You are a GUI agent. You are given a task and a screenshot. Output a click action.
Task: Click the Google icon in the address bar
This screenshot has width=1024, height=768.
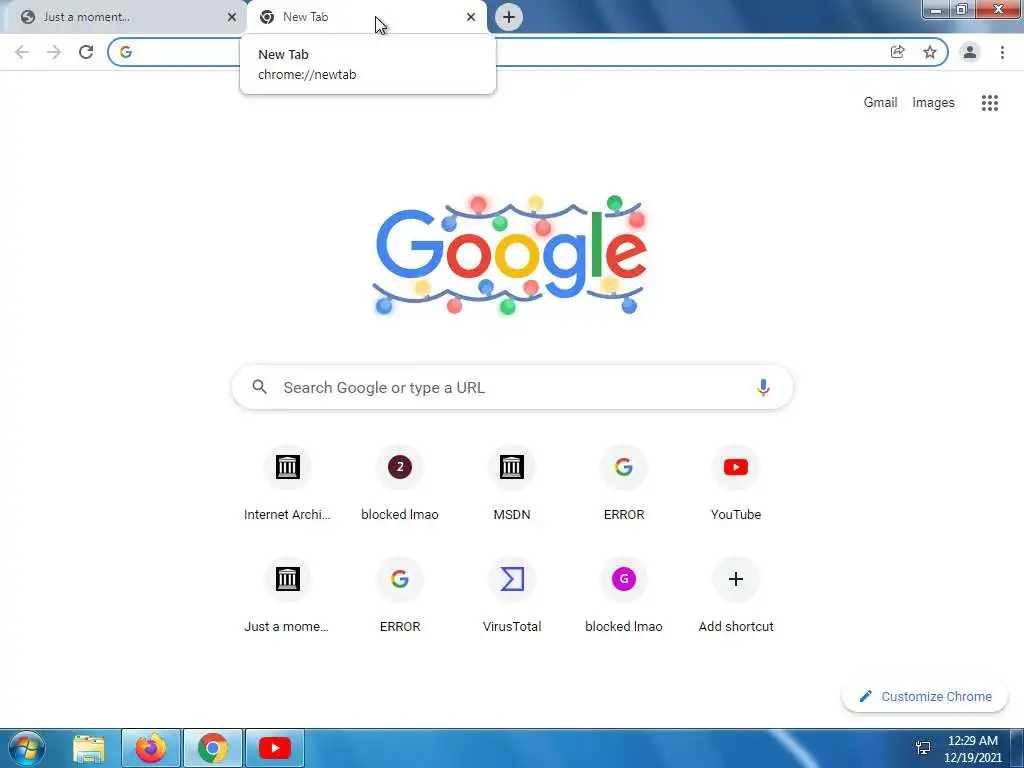click(x=126, y=52)
